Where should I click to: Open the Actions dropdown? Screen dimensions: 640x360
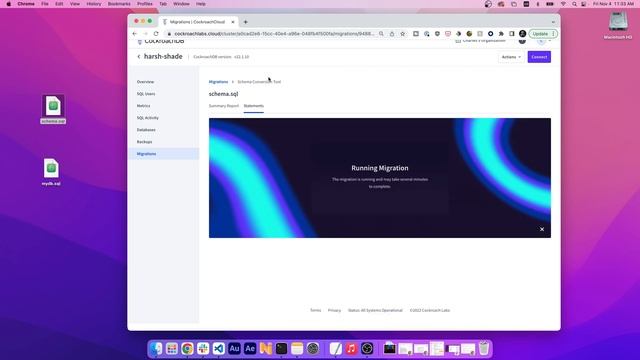pos(511,57)
